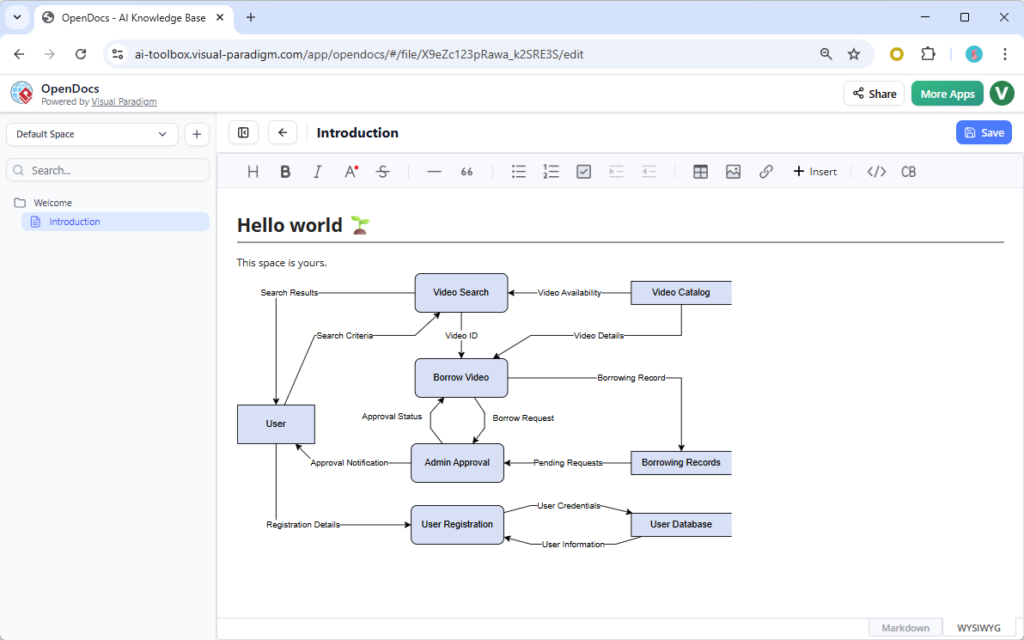This screenshot has height=640, width=1024.
Task: Toggle strikethrough formatting
Action: pyautogui.click(x=382, y=171)
